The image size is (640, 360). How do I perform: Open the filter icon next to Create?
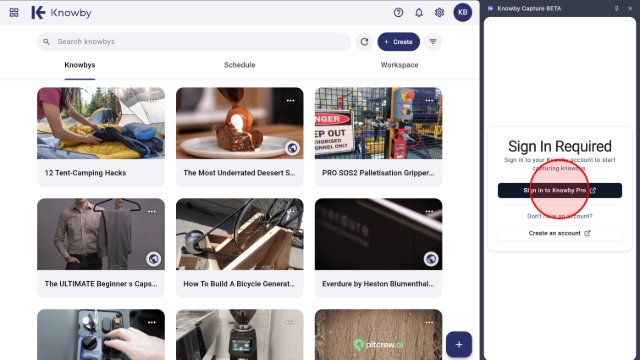coord(433,42)
